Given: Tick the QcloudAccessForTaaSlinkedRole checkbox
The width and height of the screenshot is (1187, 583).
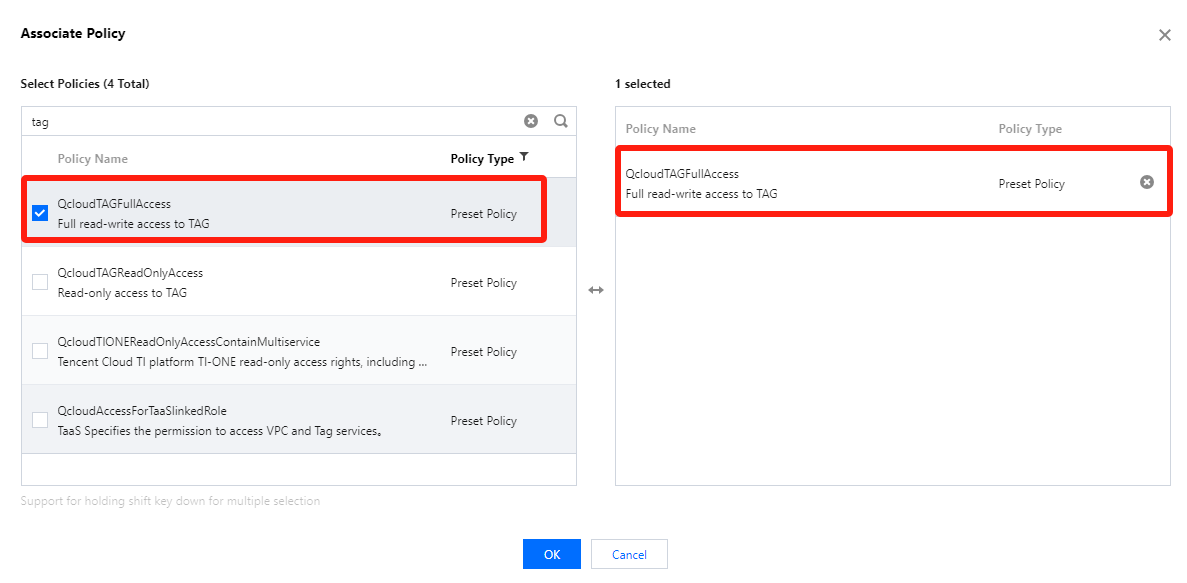Looking at the screenshot, I should pos(40,420).
